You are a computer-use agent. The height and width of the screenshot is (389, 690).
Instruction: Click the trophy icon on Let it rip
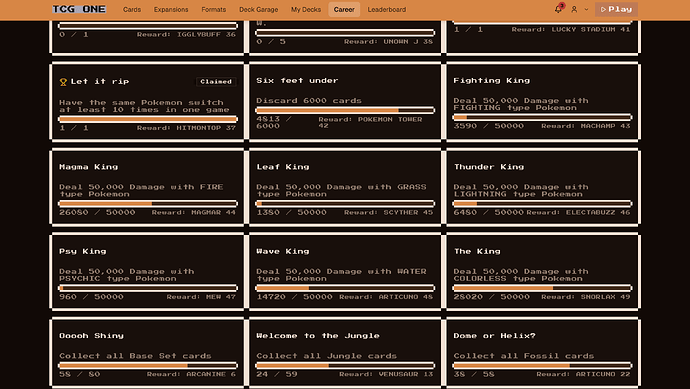[63, 82]
